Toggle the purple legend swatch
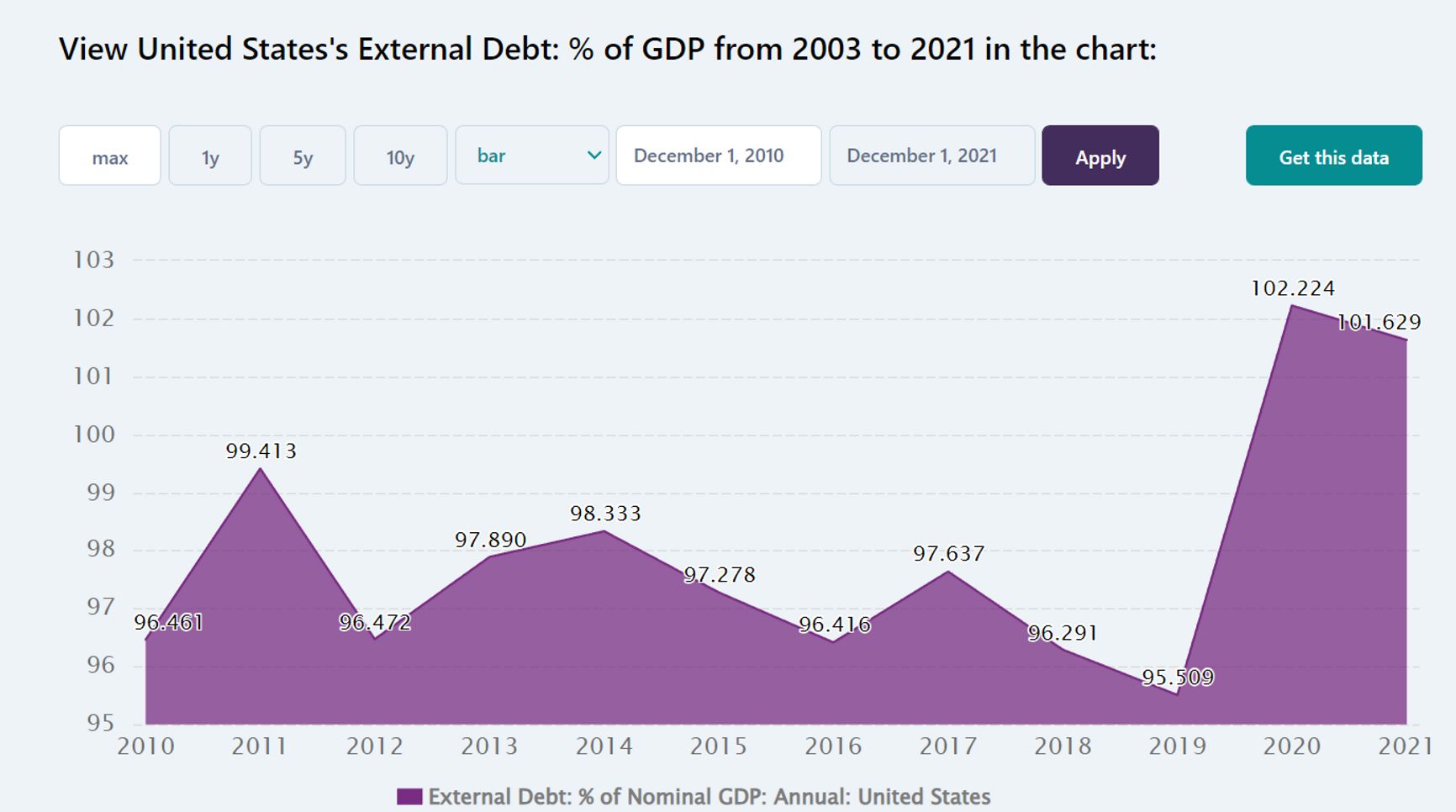Screen dimensions: 1456x812 409,797
